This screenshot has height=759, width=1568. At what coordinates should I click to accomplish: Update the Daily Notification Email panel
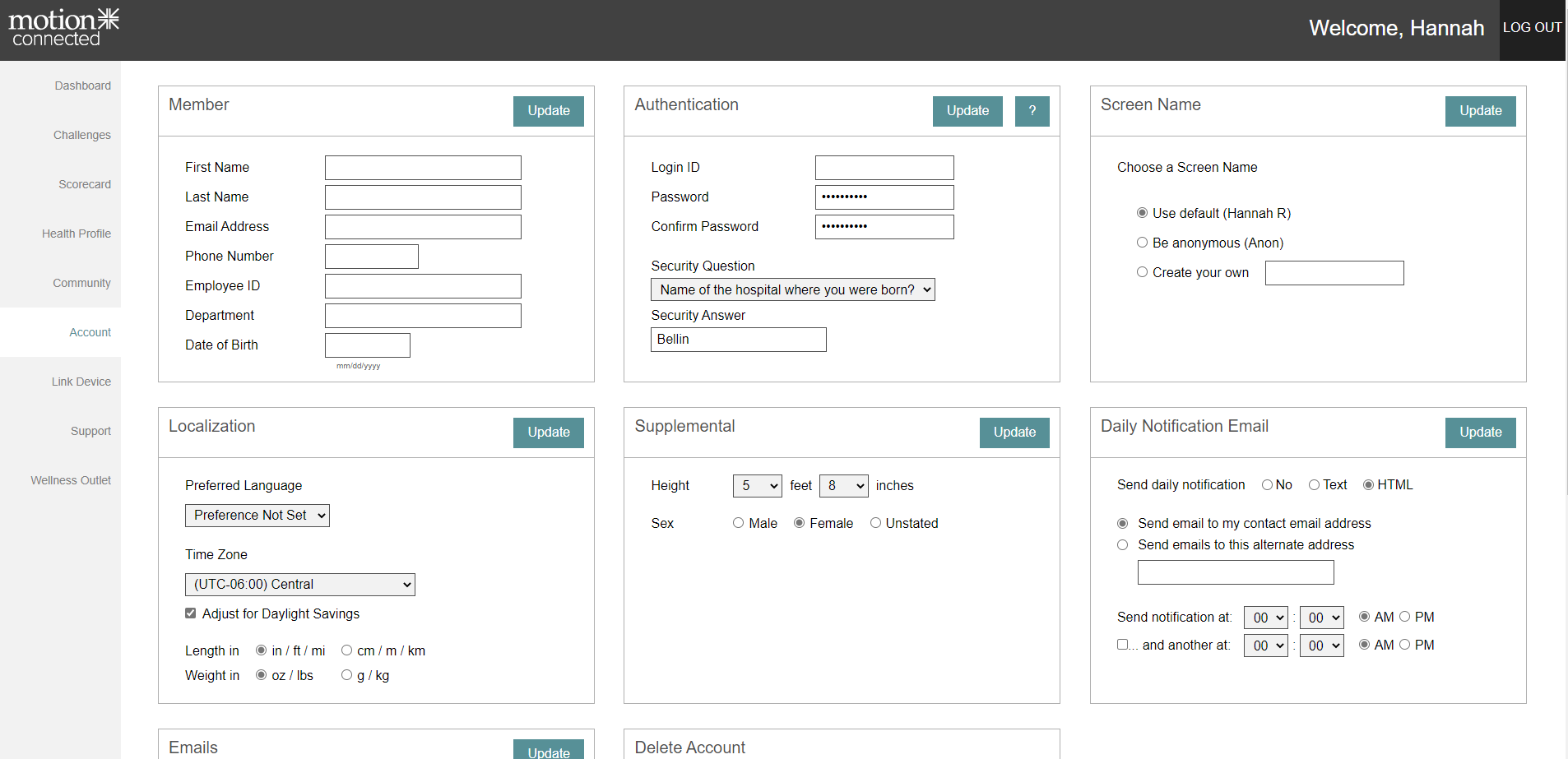1480,433
